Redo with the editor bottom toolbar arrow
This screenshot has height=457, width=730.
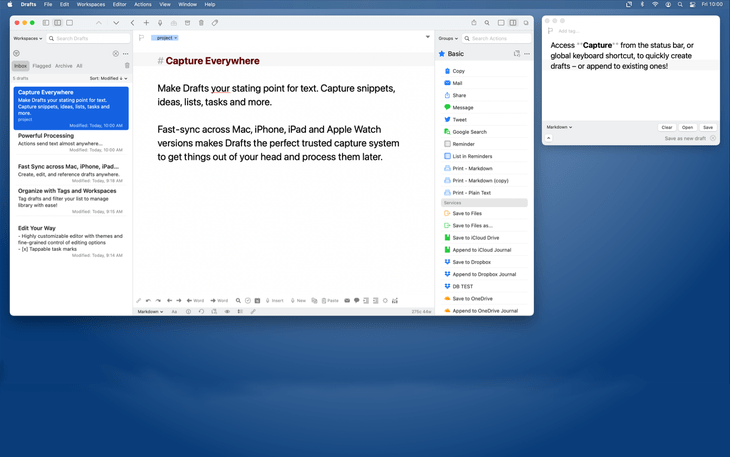(158, 301)
